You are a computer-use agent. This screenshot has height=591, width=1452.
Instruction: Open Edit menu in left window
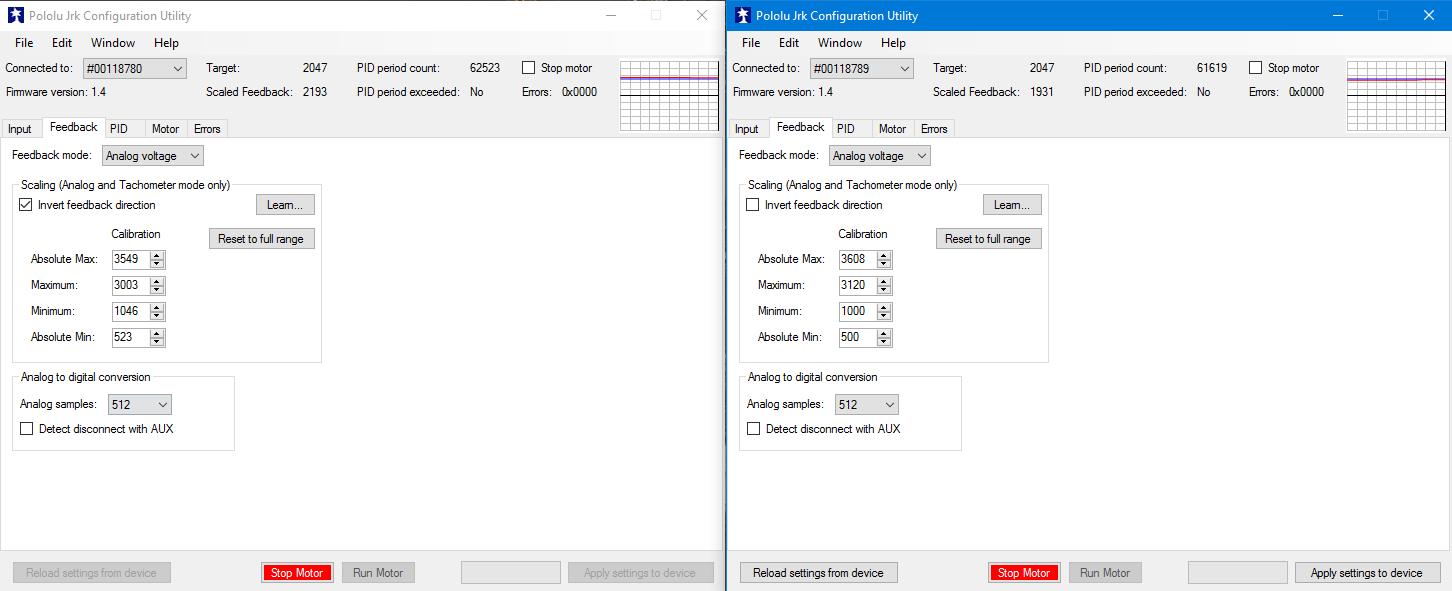click(62, 43)
